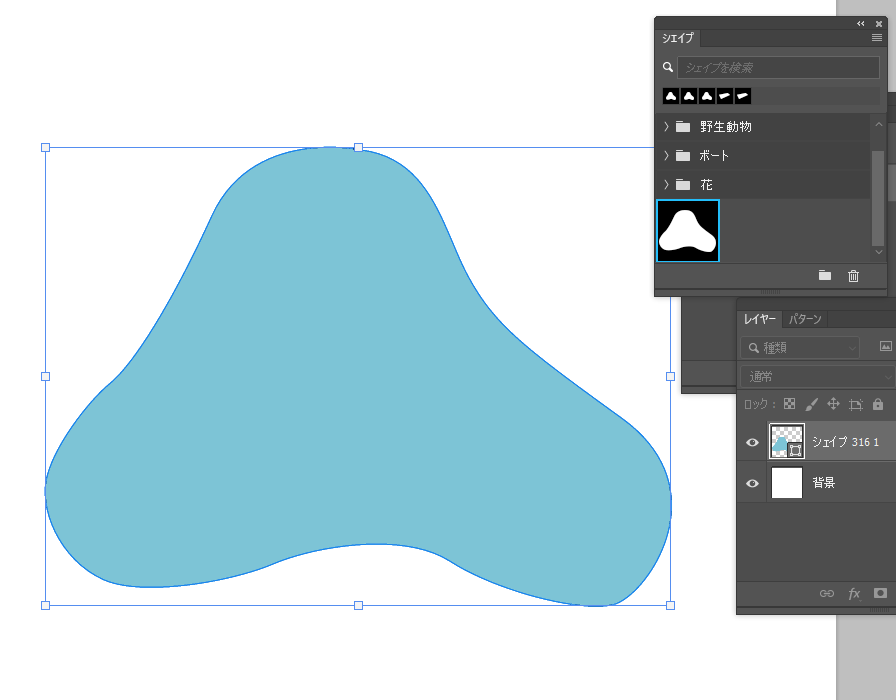Open the 通常 blend mode dropdown
The image size is (896, 700).
click(x=816, y=376)
